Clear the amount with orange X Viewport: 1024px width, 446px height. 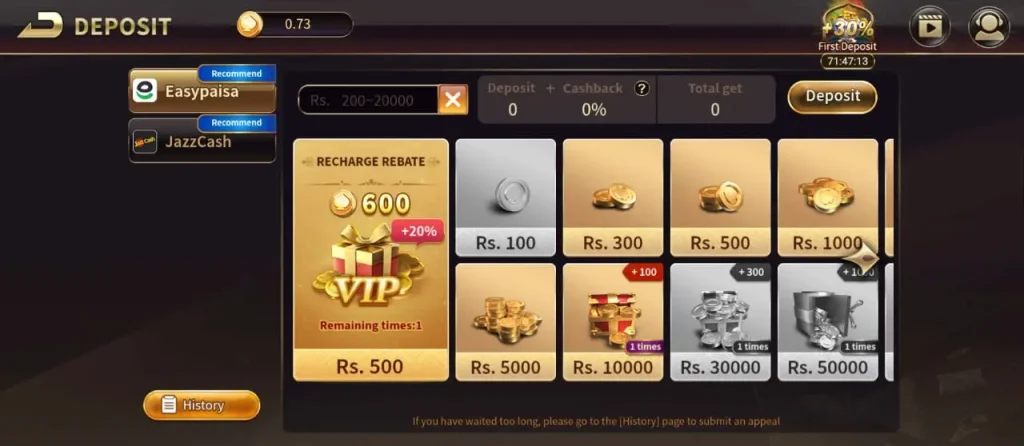click(x=453, y=100)
